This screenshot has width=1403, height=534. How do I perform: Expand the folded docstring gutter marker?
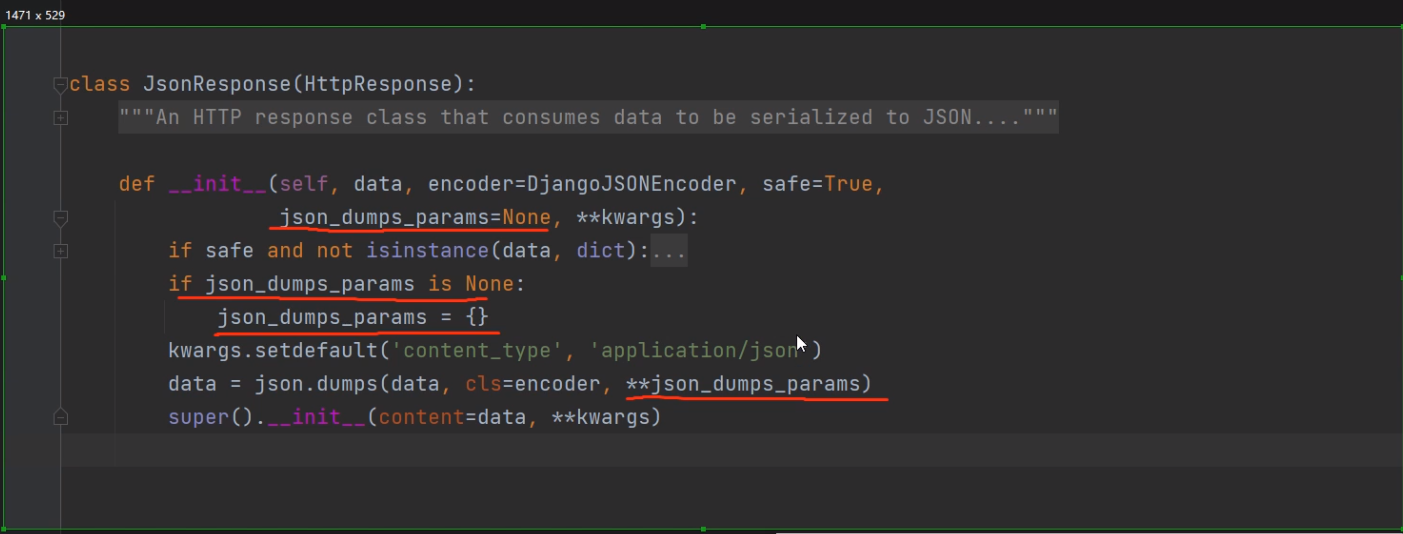60,118
